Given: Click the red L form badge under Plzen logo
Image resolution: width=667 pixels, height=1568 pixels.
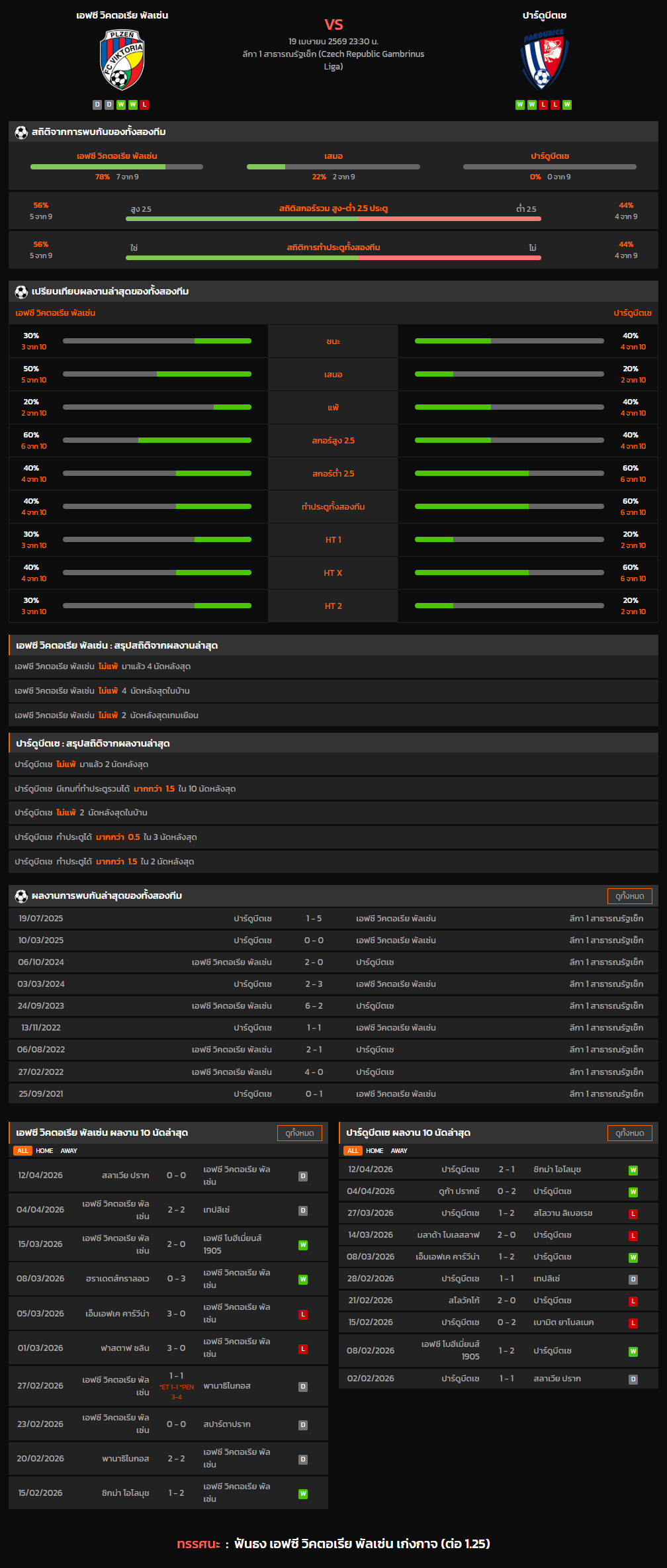Looking at the screenshot, I should click(x=144, y=105).
